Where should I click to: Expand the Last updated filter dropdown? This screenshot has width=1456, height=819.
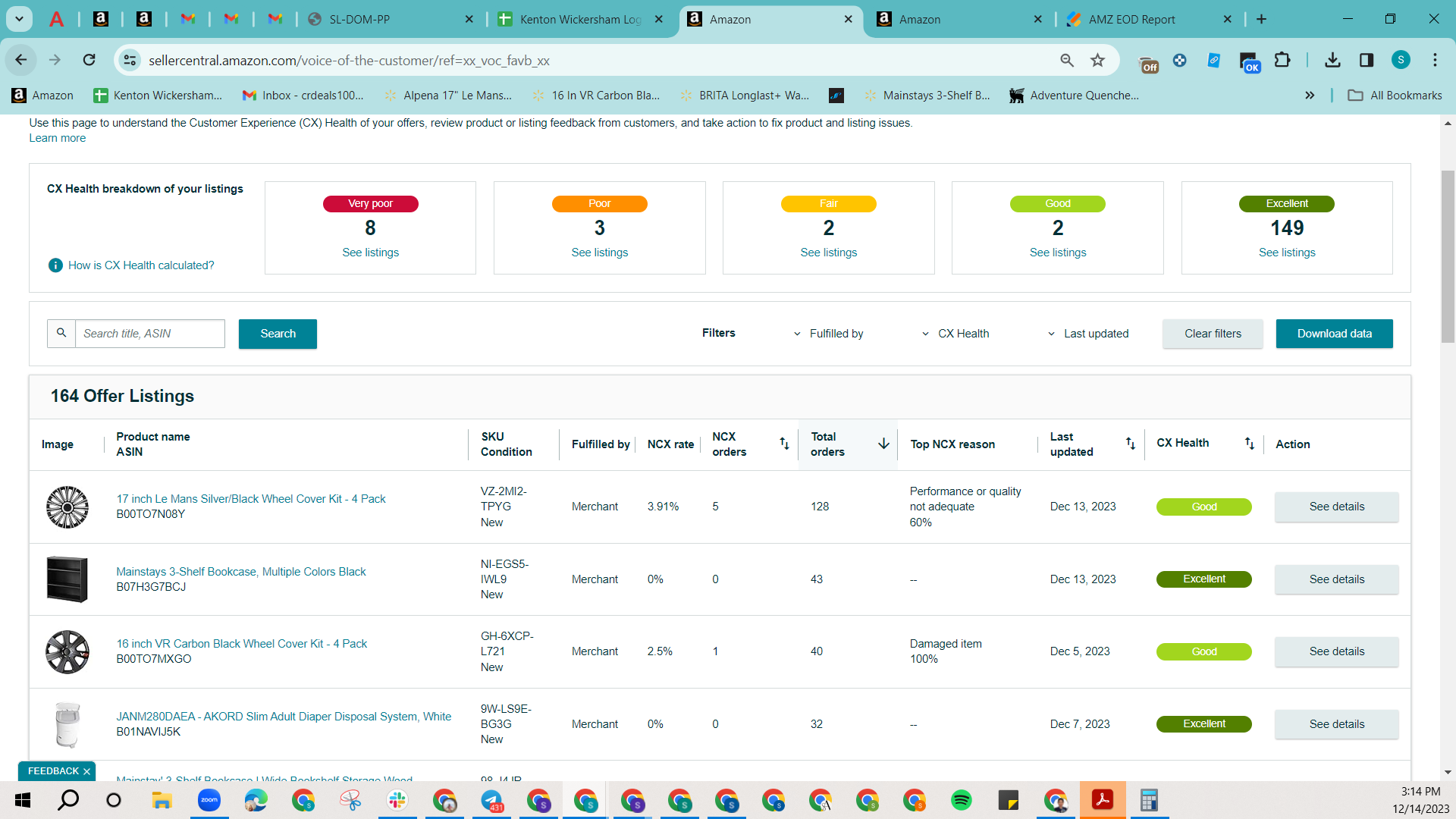click(1088, 334)
